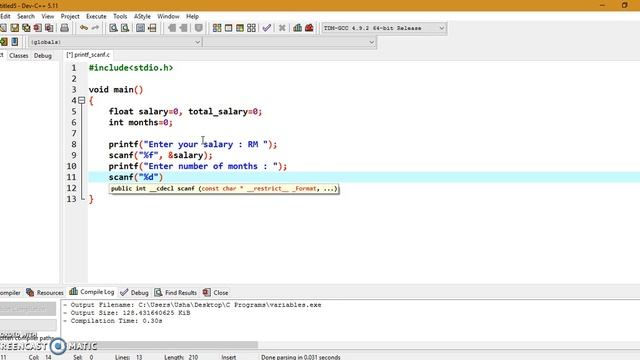
Task: Open the Help menu
Action: click(192, 16)
